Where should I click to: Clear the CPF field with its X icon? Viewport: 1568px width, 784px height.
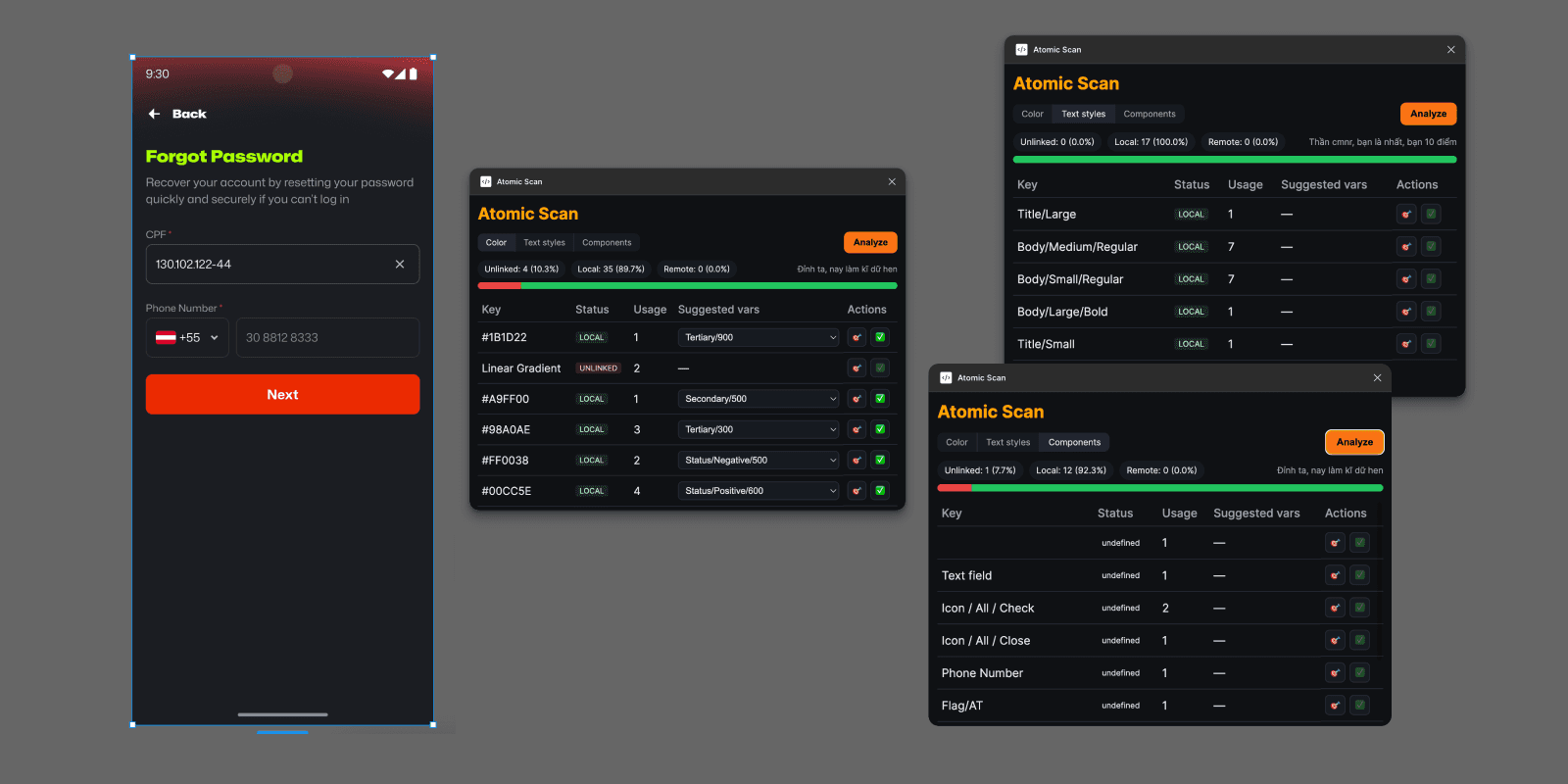click(x=400, y=264)
